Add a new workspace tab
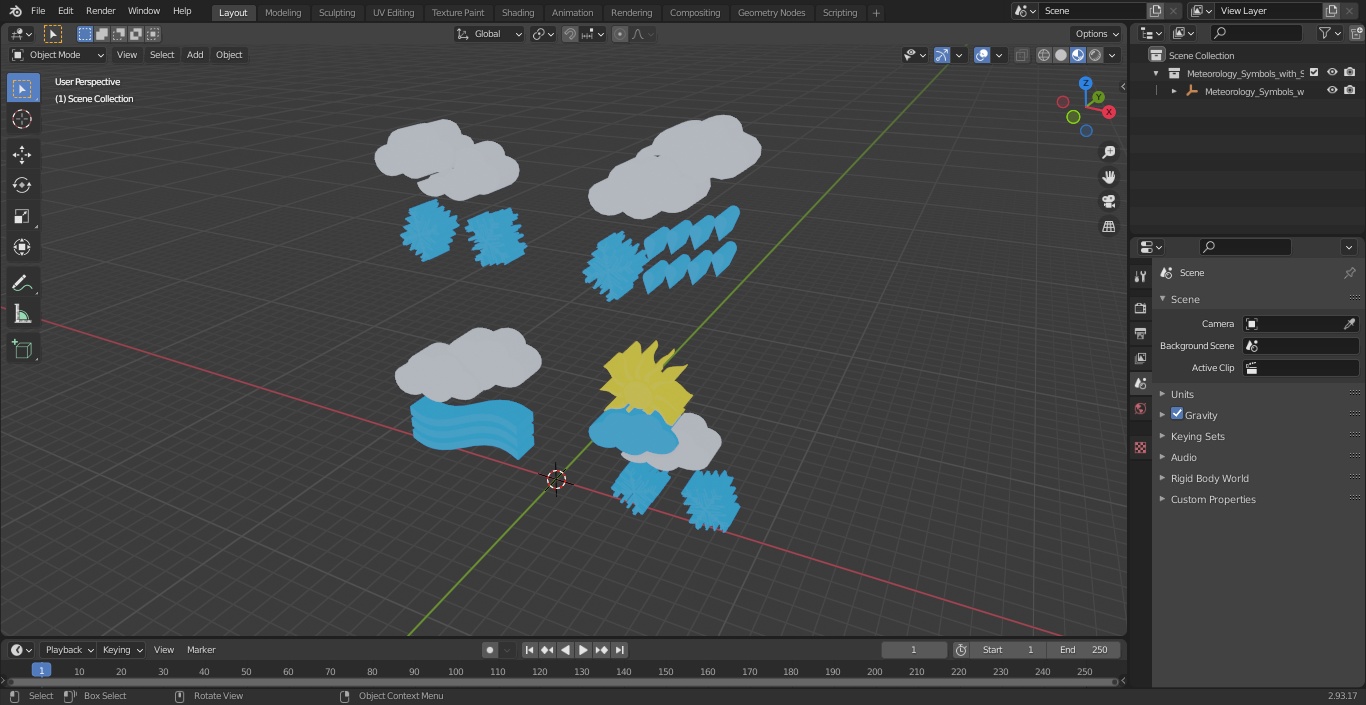Viewport: 1366px width, 705px height. 876,13
